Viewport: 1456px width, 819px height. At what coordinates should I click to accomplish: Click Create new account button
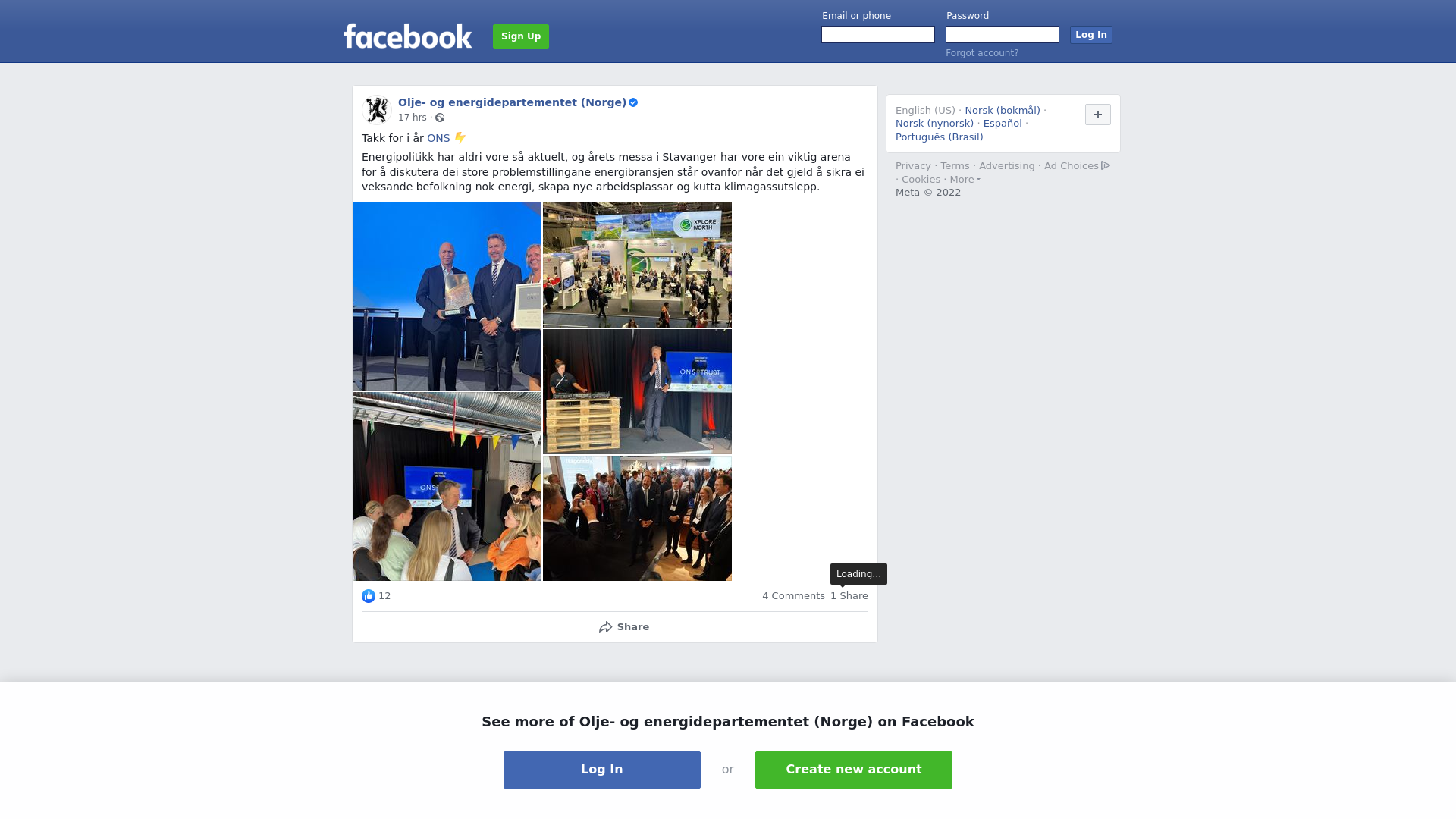click(x=854, y=770)
